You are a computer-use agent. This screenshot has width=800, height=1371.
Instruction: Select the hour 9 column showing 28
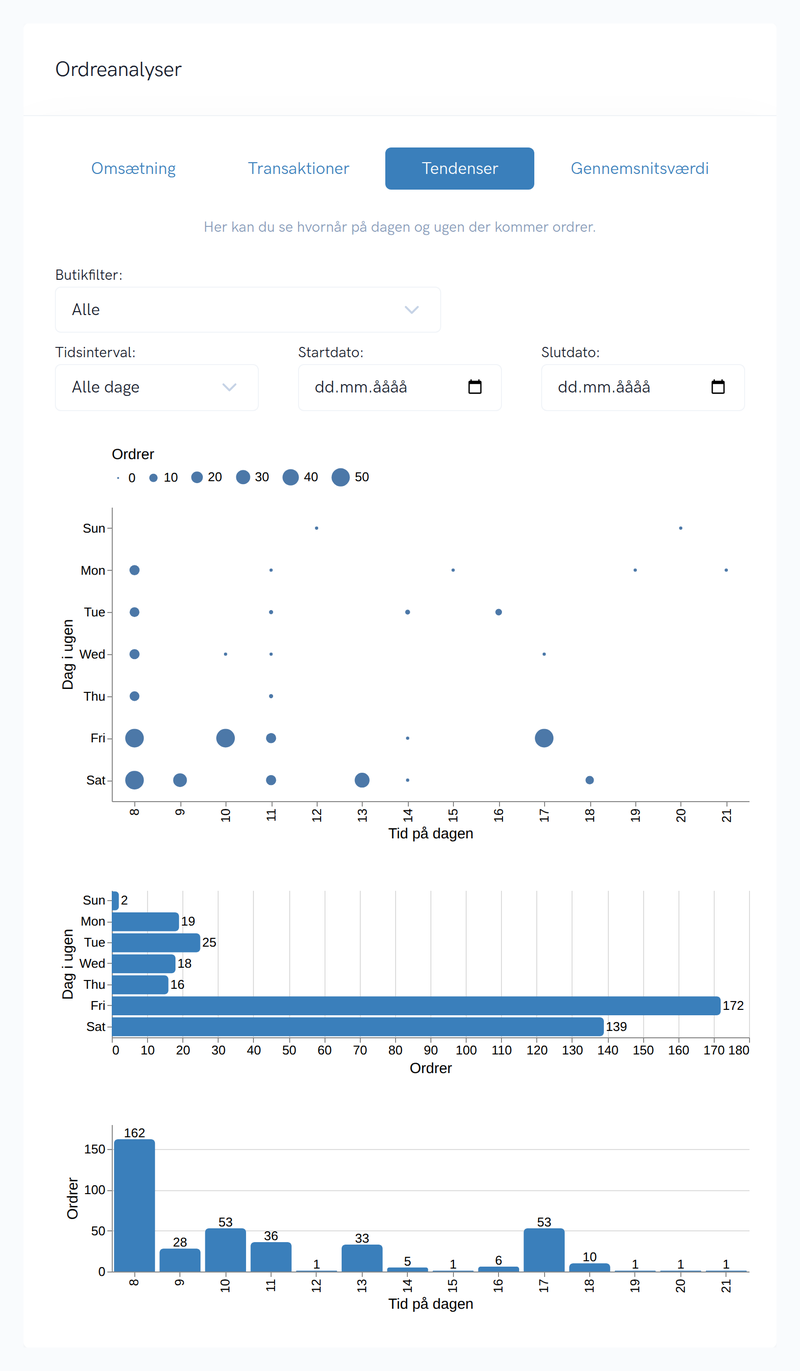[x=180, y=1260]
